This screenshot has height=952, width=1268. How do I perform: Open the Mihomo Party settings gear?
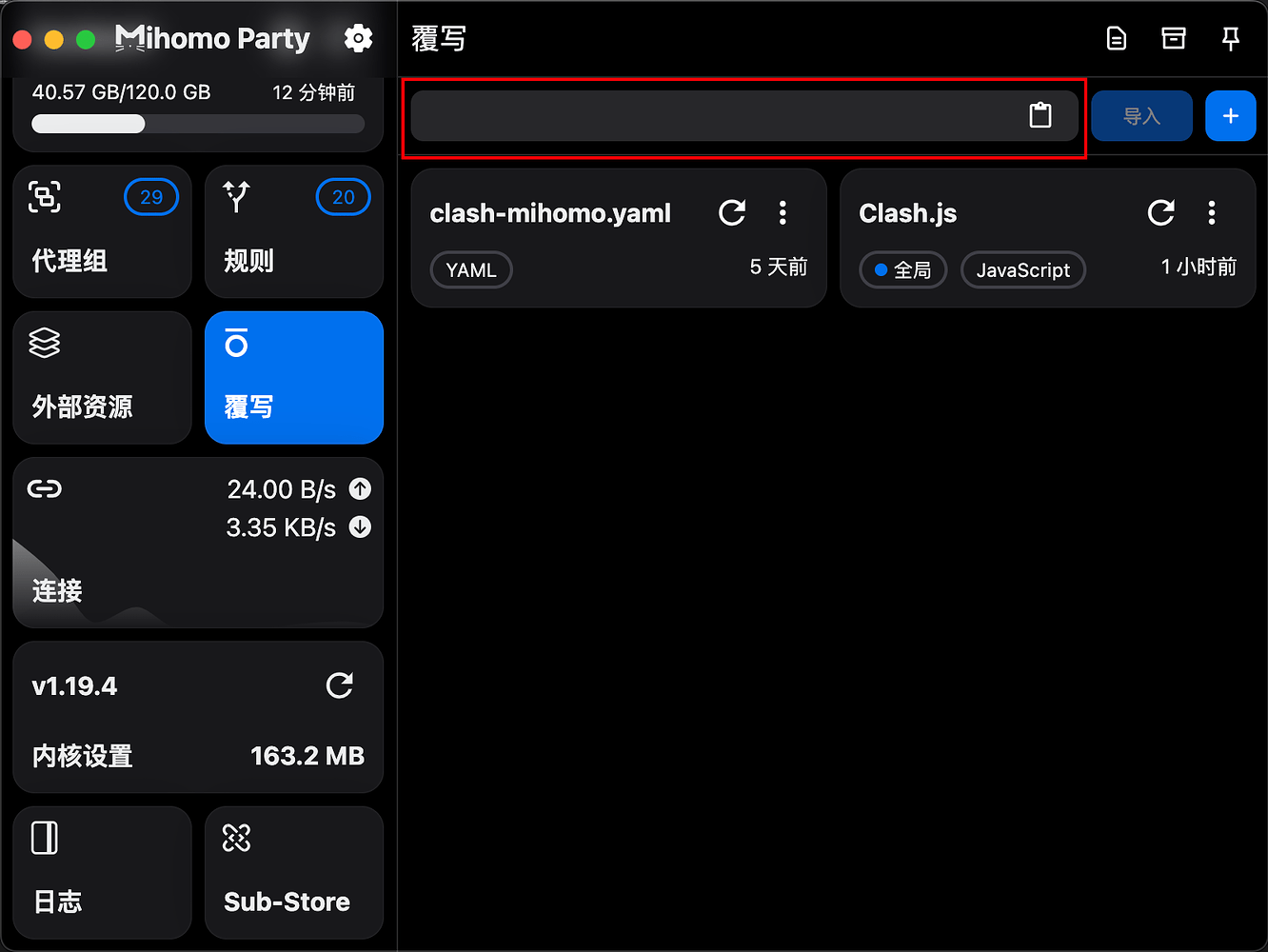coord(358,38)
